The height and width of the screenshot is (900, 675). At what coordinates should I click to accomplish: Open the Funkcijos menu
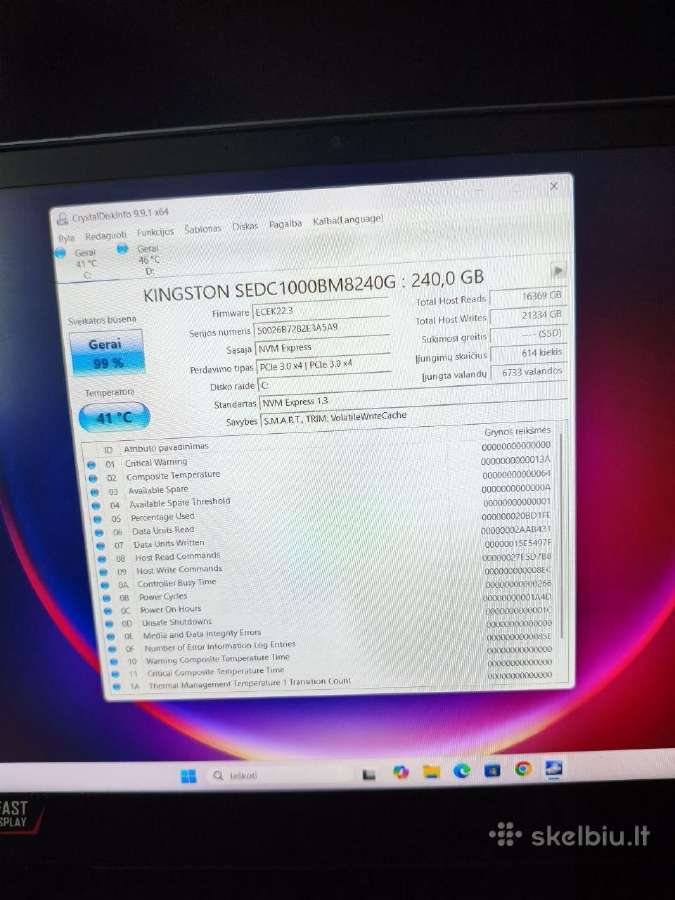[155, 232]
